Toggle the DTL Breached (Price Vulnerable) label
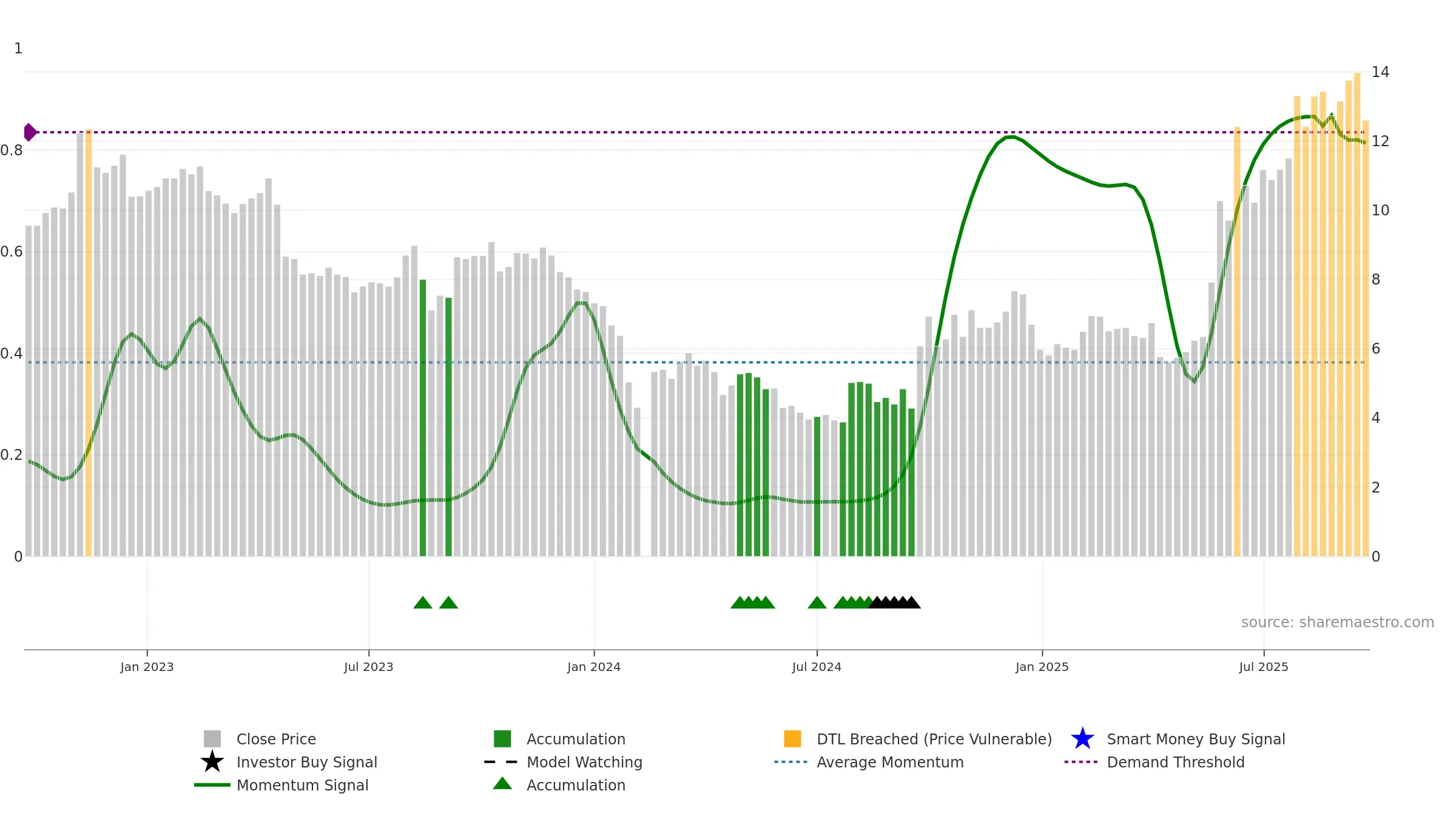 pos(934,739)
